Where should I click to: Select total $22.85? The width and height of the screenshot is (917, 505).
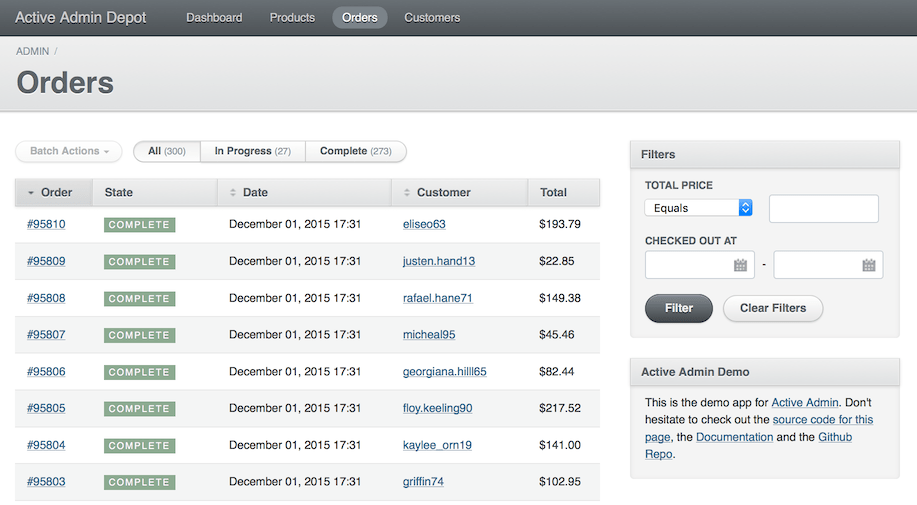tap(556, 261)
